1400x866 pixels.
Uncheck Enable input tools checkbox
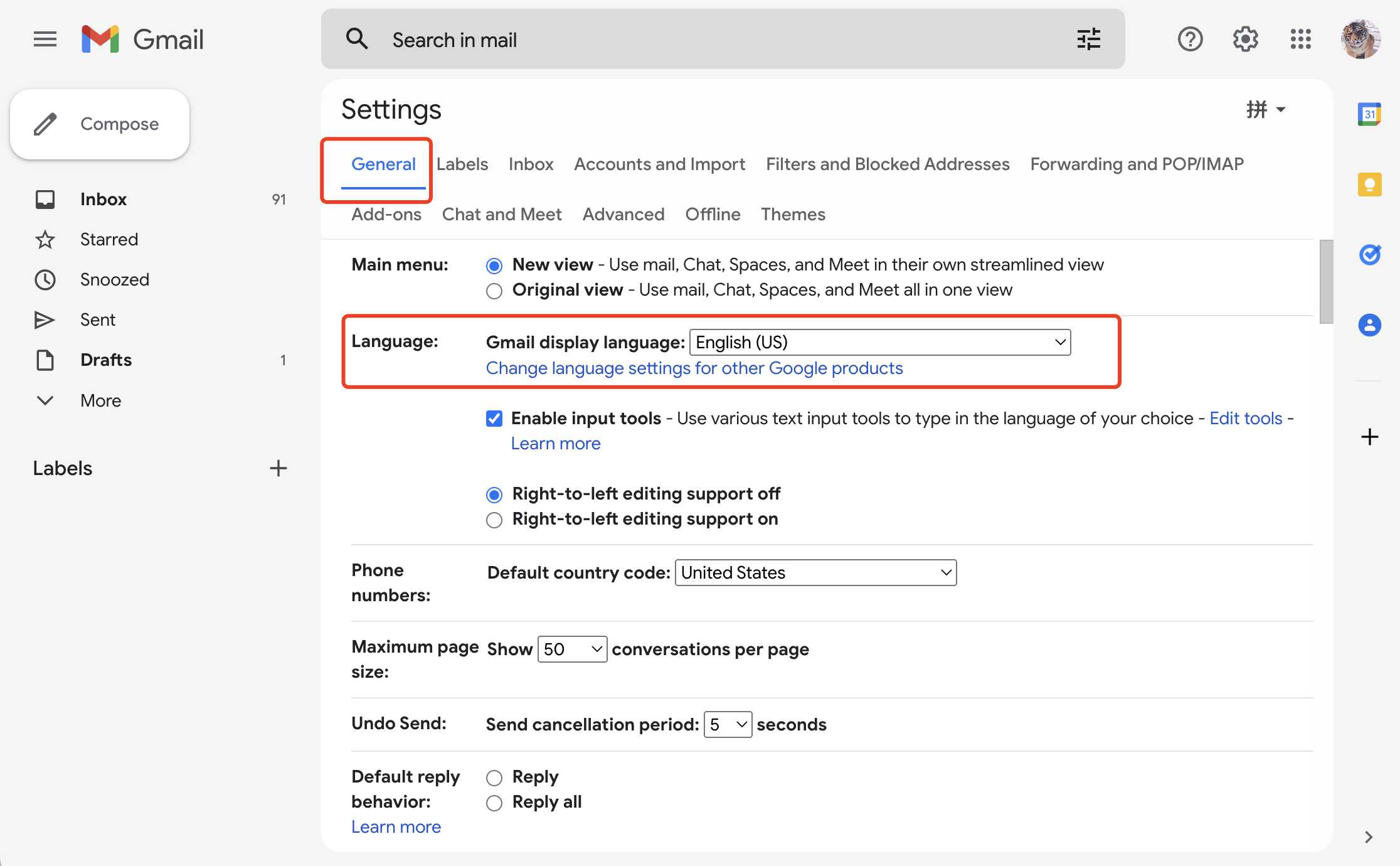[x=494, y=419]
